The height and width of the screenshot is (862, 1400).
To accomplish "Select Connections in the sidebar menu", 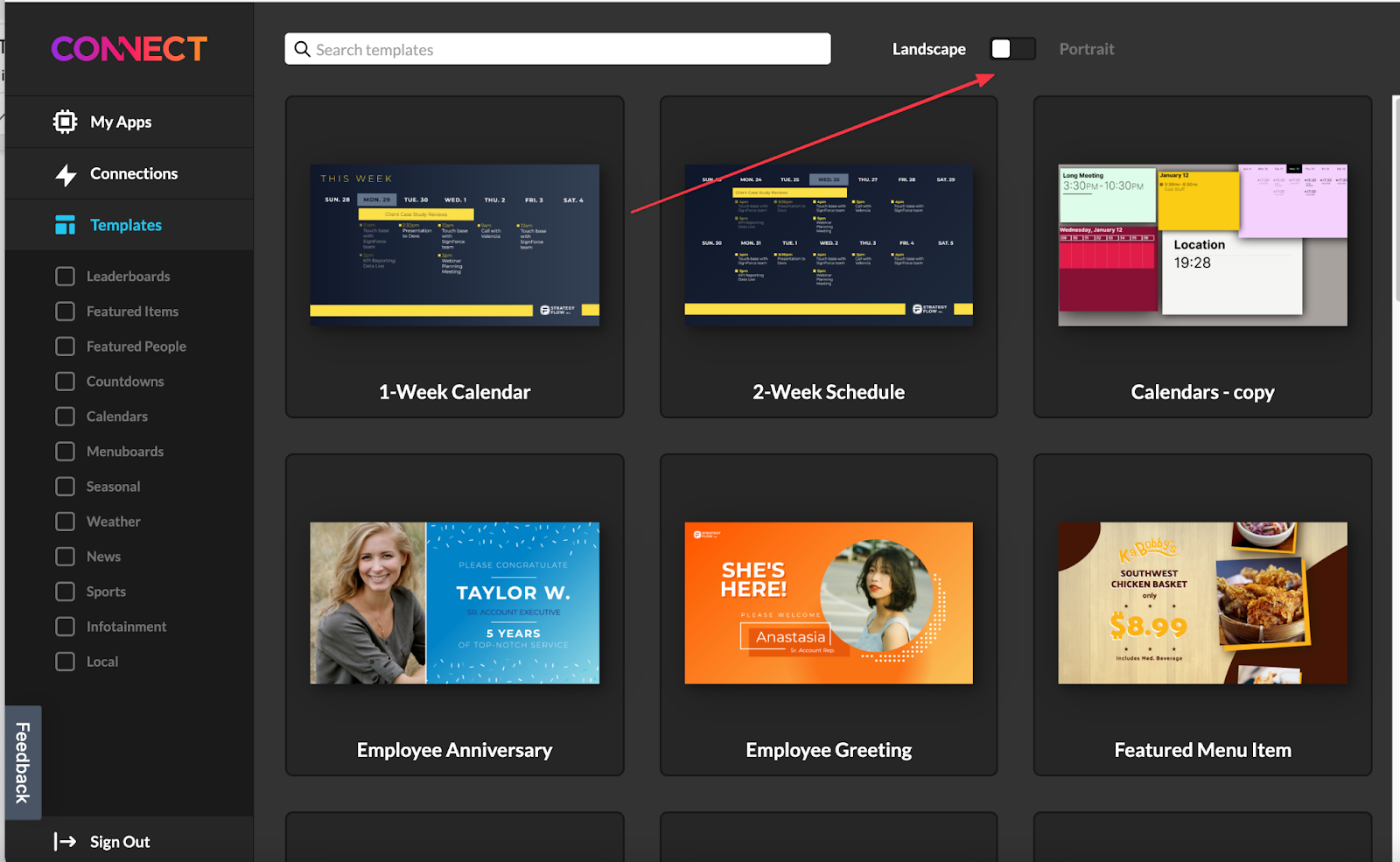I will pos(133,173).
